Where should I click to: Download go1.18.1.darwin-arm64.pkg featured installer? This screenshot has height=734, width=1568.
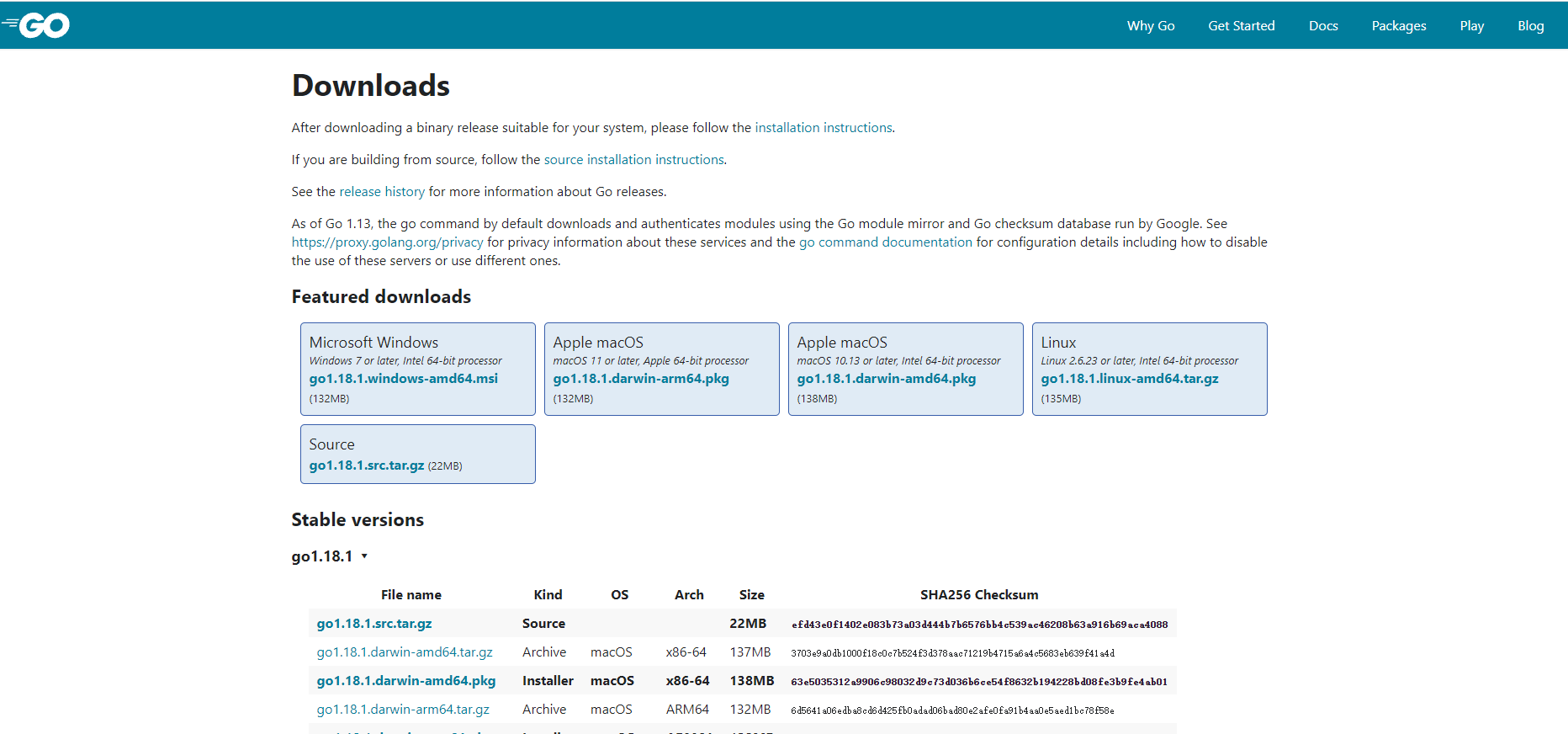(641, 379)
